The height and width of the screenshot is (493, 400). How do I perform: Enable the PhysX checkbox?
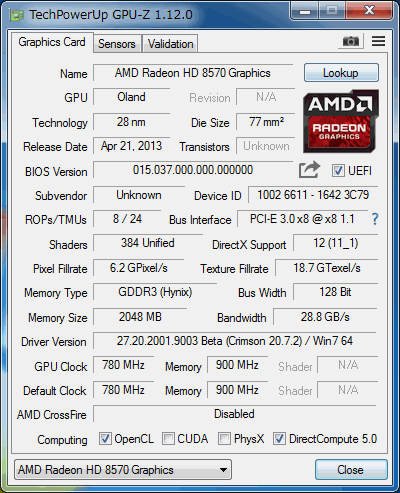click(224, 439)
